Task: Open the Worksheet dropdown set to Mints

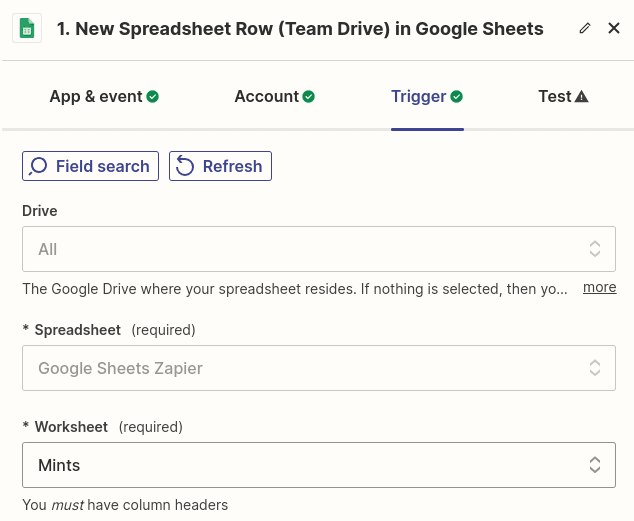Action: click(318, 465)
